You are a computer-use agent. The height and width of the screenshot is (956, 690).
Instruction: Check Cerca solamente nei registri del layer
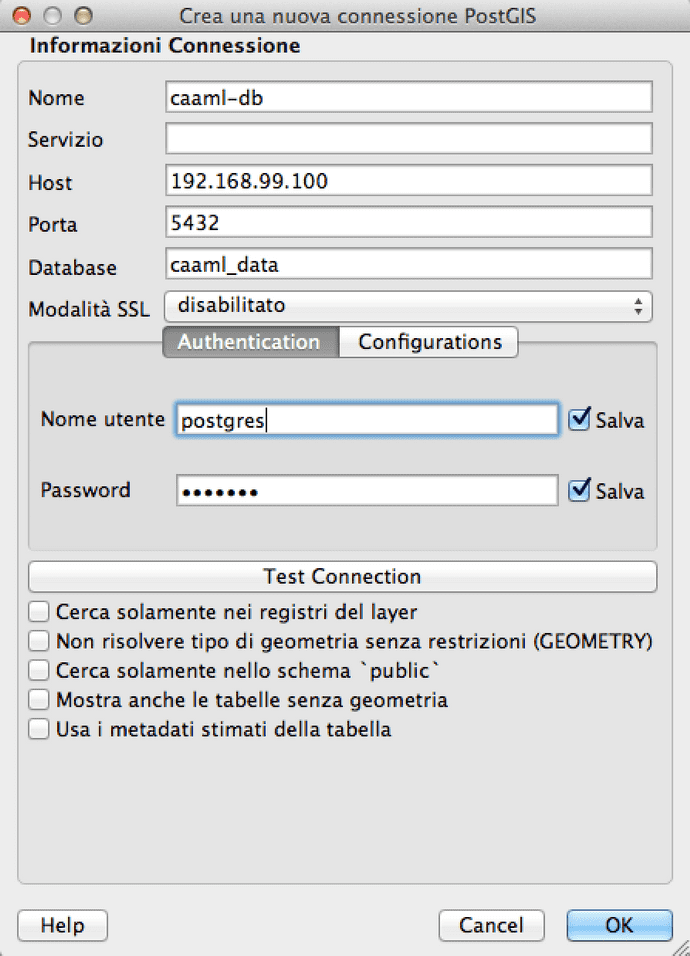tap(38, 610)
